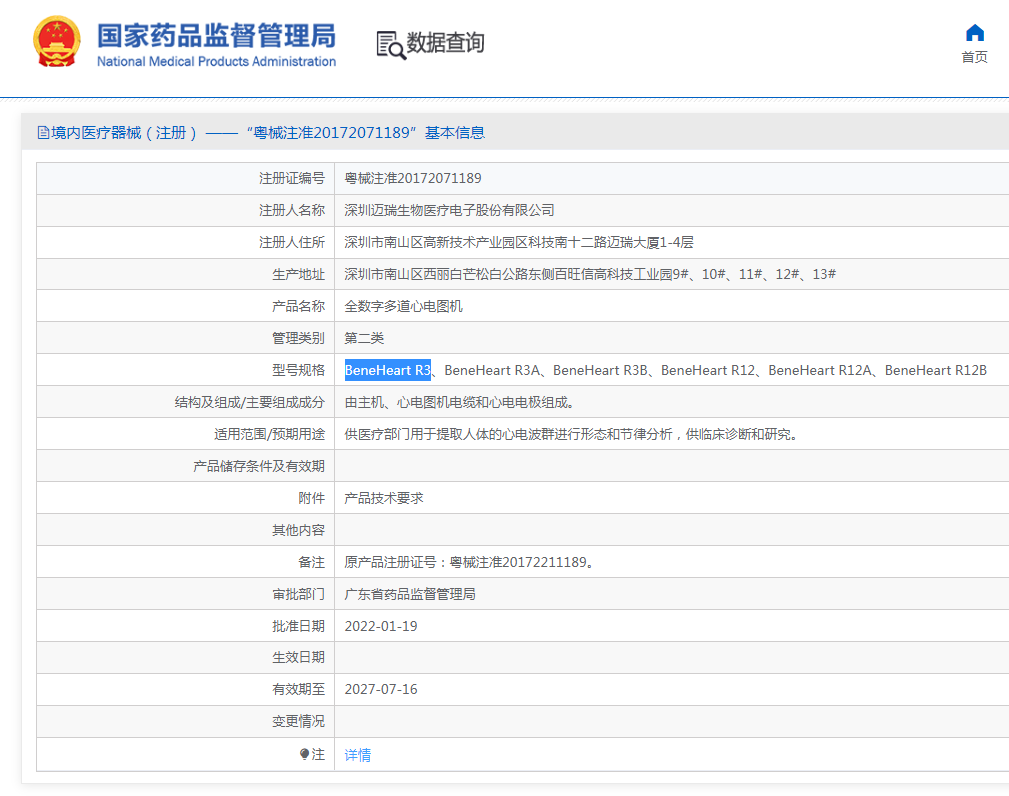Click product name 全数字多道心电图机
This screenshot has height=796, width=1009.
(403, 306)
